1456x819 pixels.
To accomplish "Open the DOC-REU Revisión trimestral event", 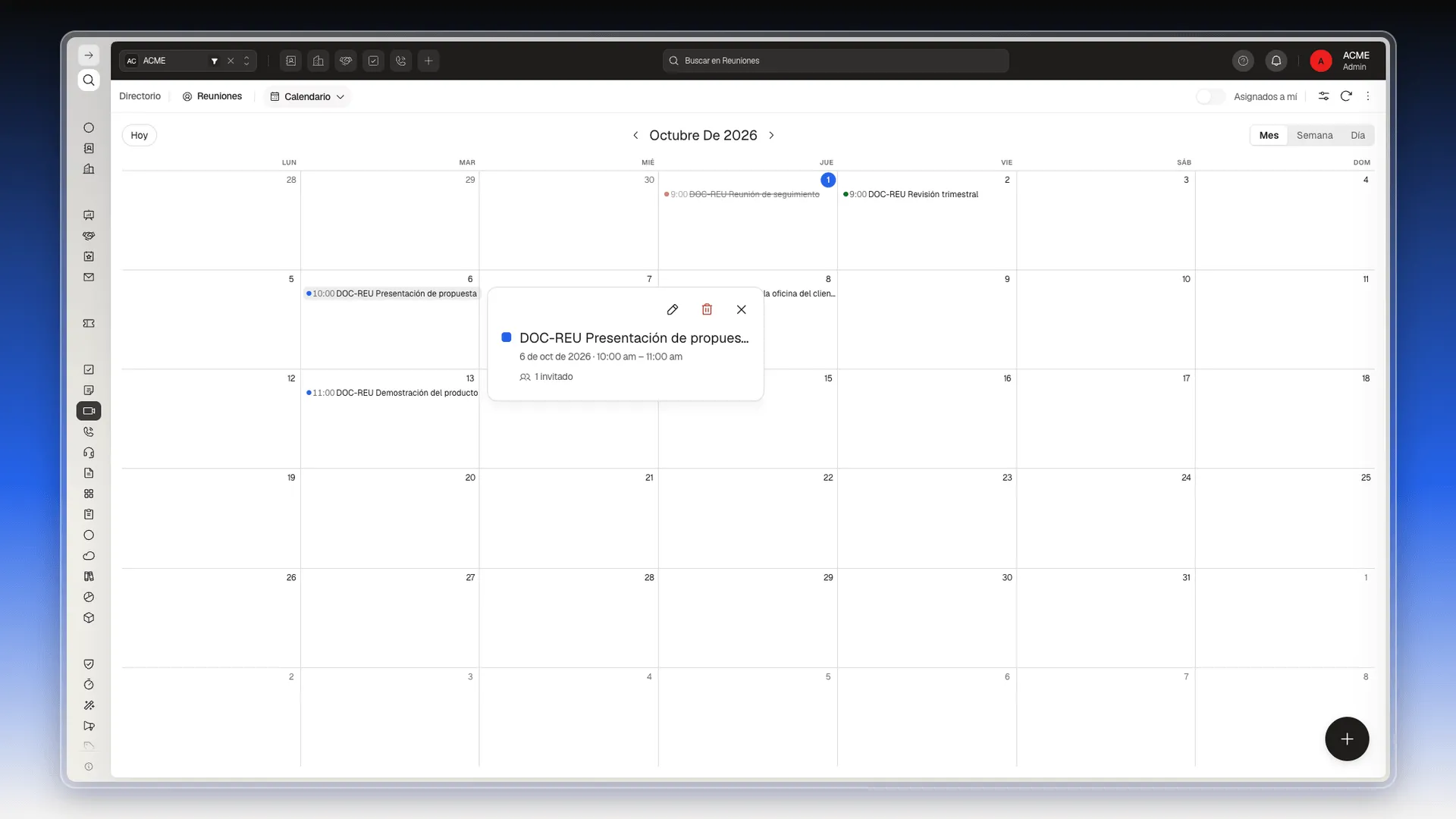I will [911, 194].
